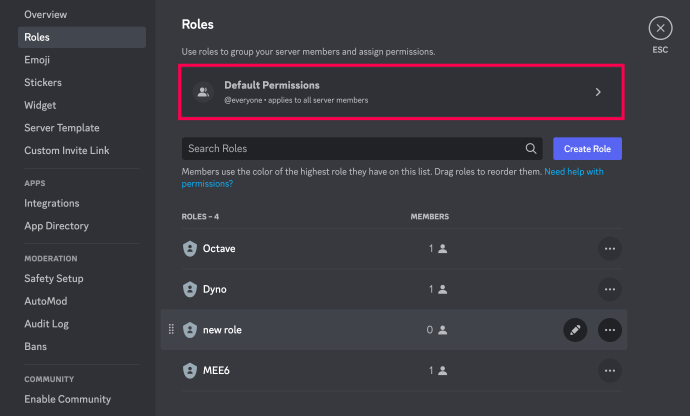
Task: Click the Default Permissions chevron arrow
Action: [x=598, y=92]
